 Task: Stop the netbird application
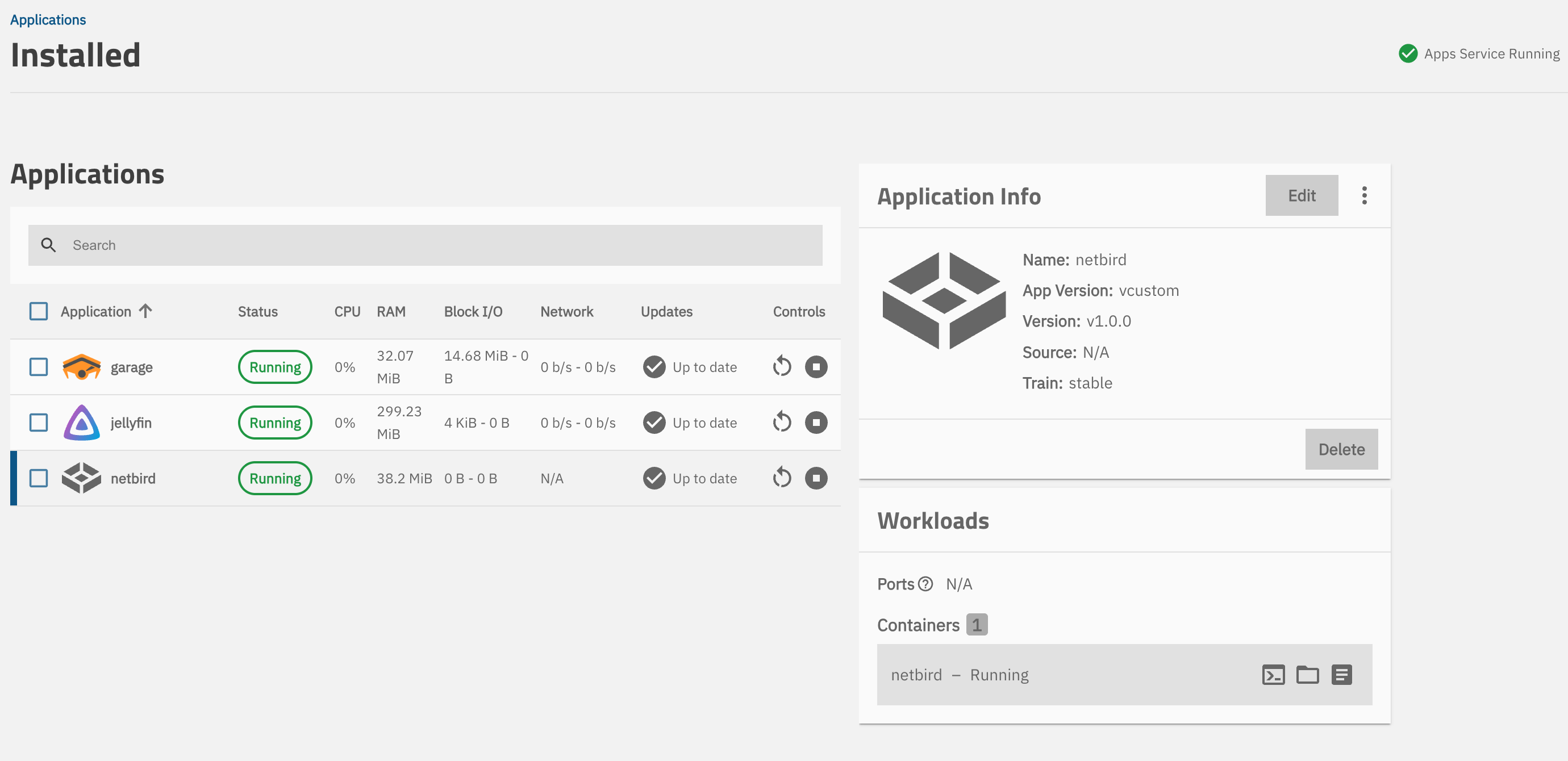coord(816,478)
